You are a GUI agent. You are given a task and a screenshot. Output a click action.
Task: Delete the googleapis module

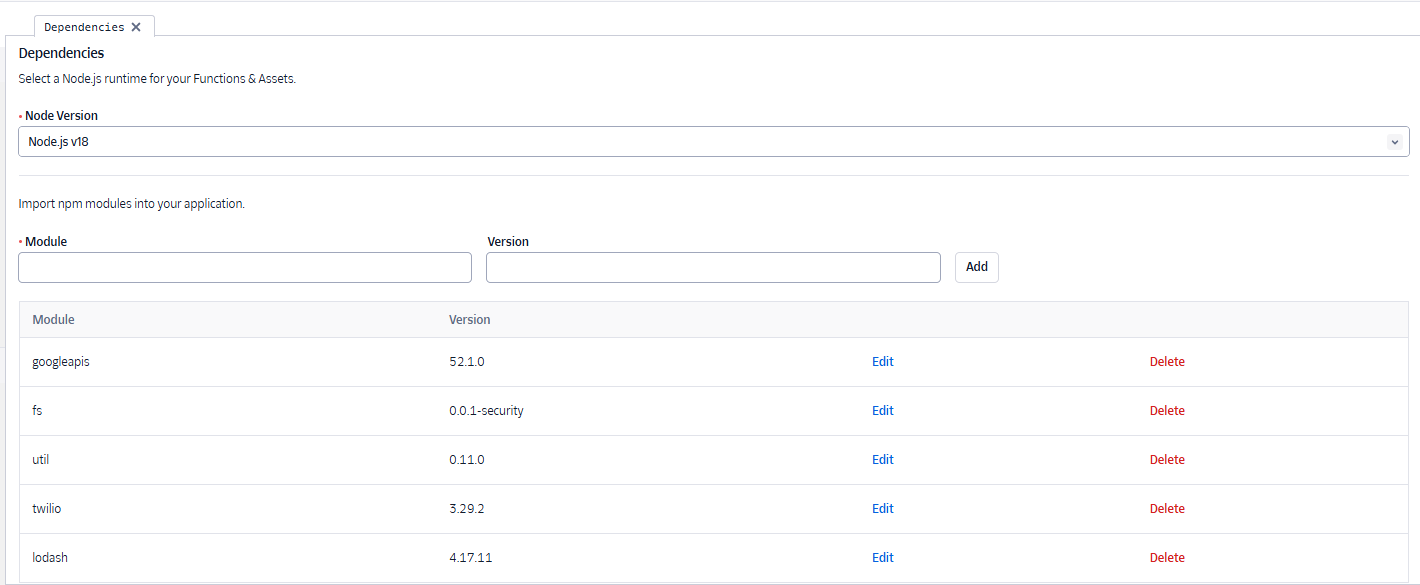coord(1167,362)
